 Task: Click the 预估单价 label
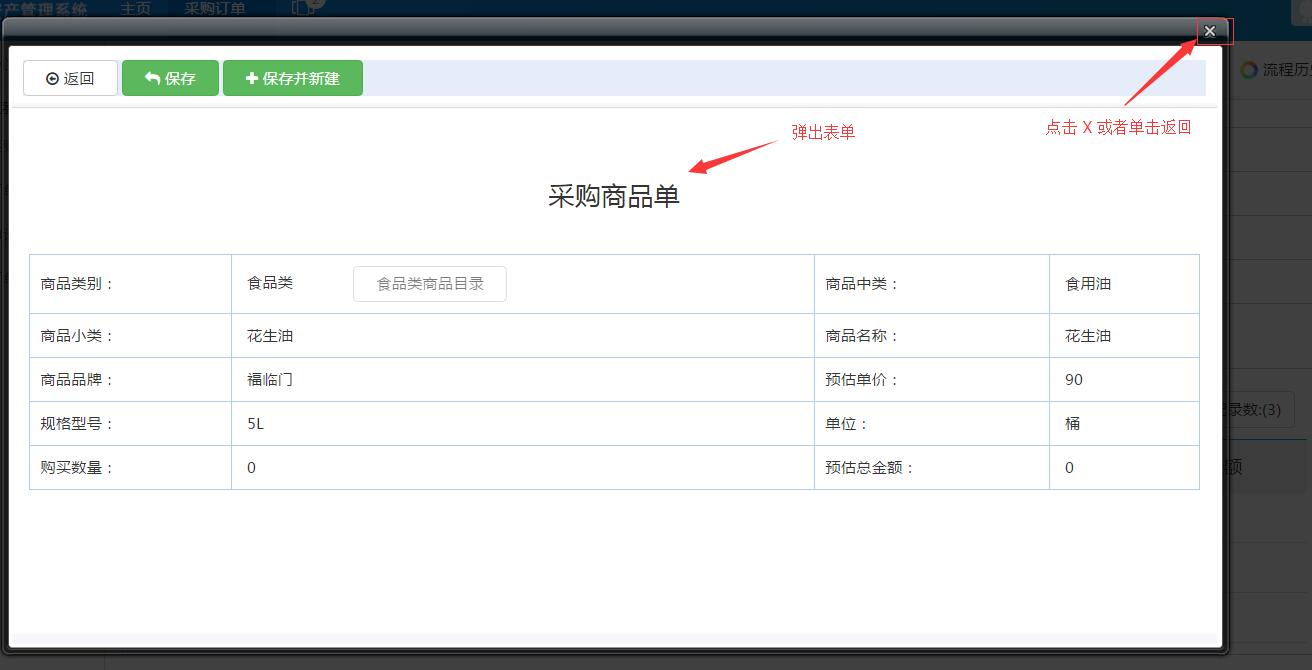[x=862, y=380]
